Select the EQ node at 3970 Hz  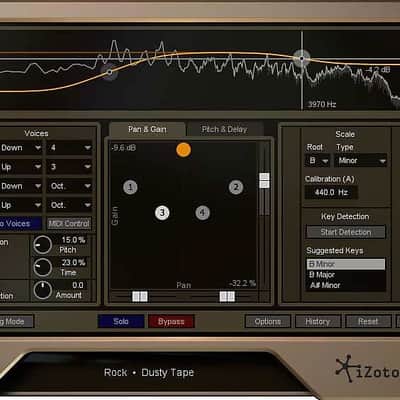click(x=302, y=58)
